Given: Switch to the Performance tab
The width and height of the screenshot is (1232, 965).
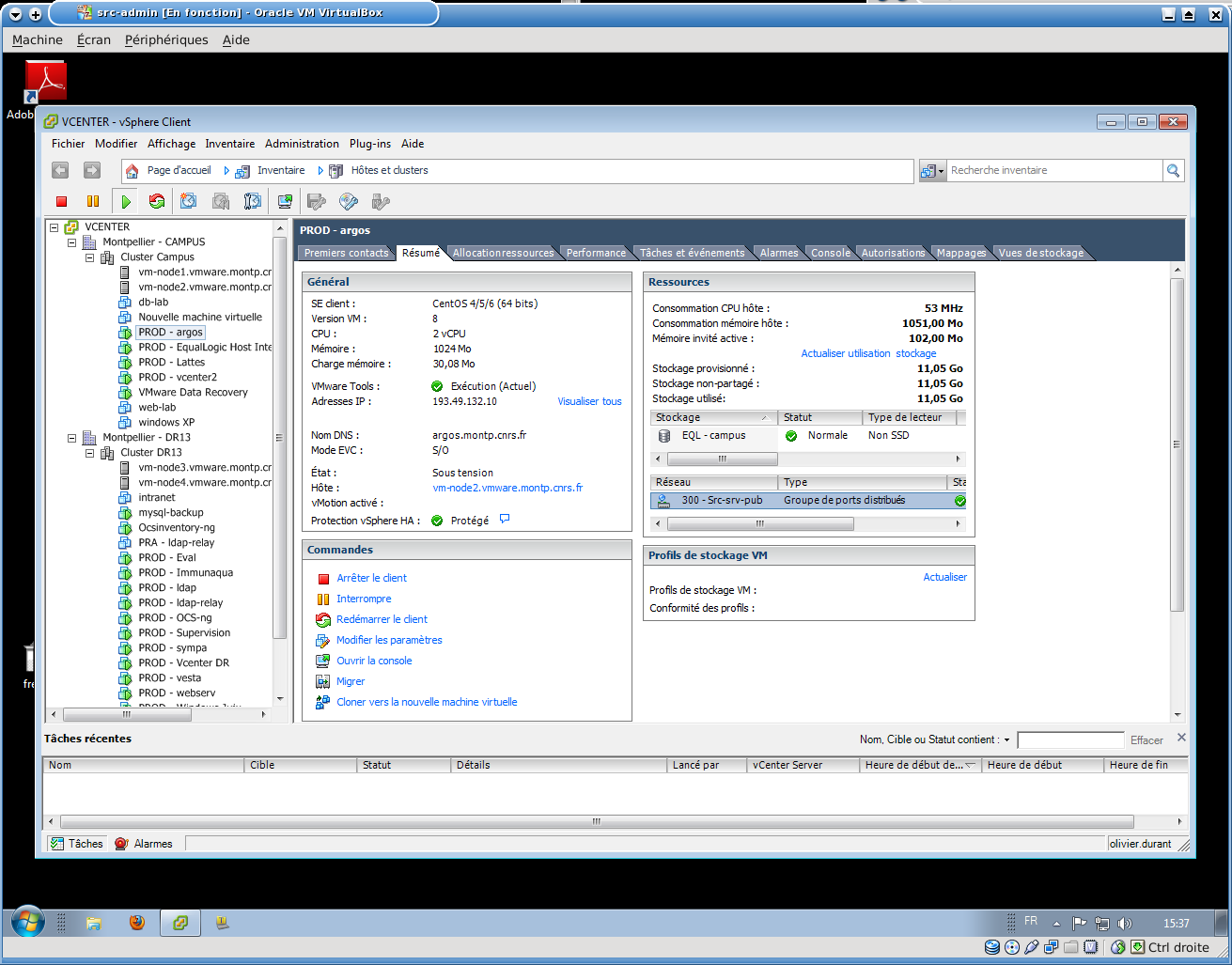Looking at the screenshot, I should [596, 253].
